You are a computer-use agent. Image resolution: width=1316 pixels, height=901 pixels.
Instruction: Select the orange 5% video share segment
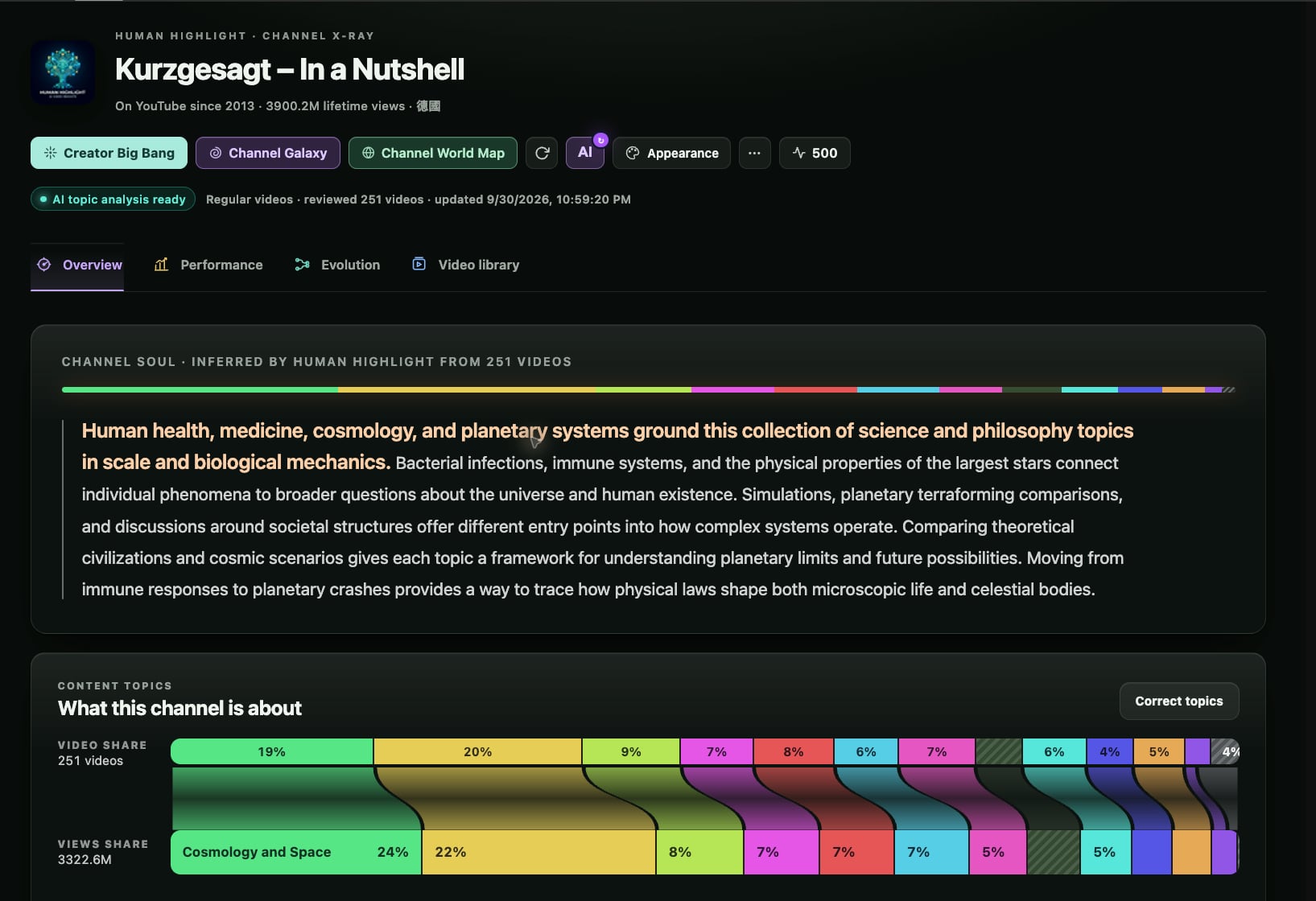[x=1159, y=751]
